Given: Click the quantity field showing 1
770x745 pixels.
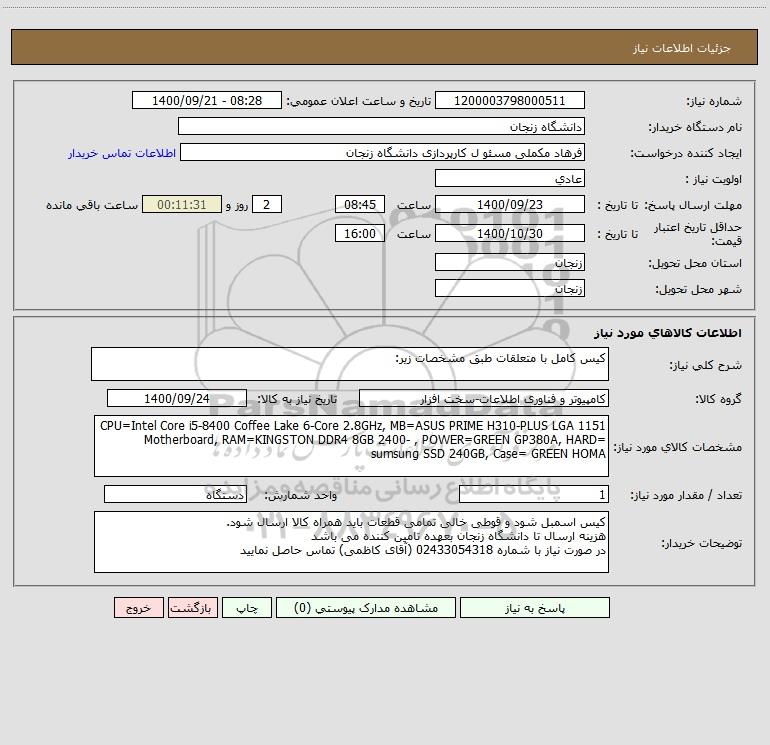Looking at the screenshot, I should click(x=534, y=494).
